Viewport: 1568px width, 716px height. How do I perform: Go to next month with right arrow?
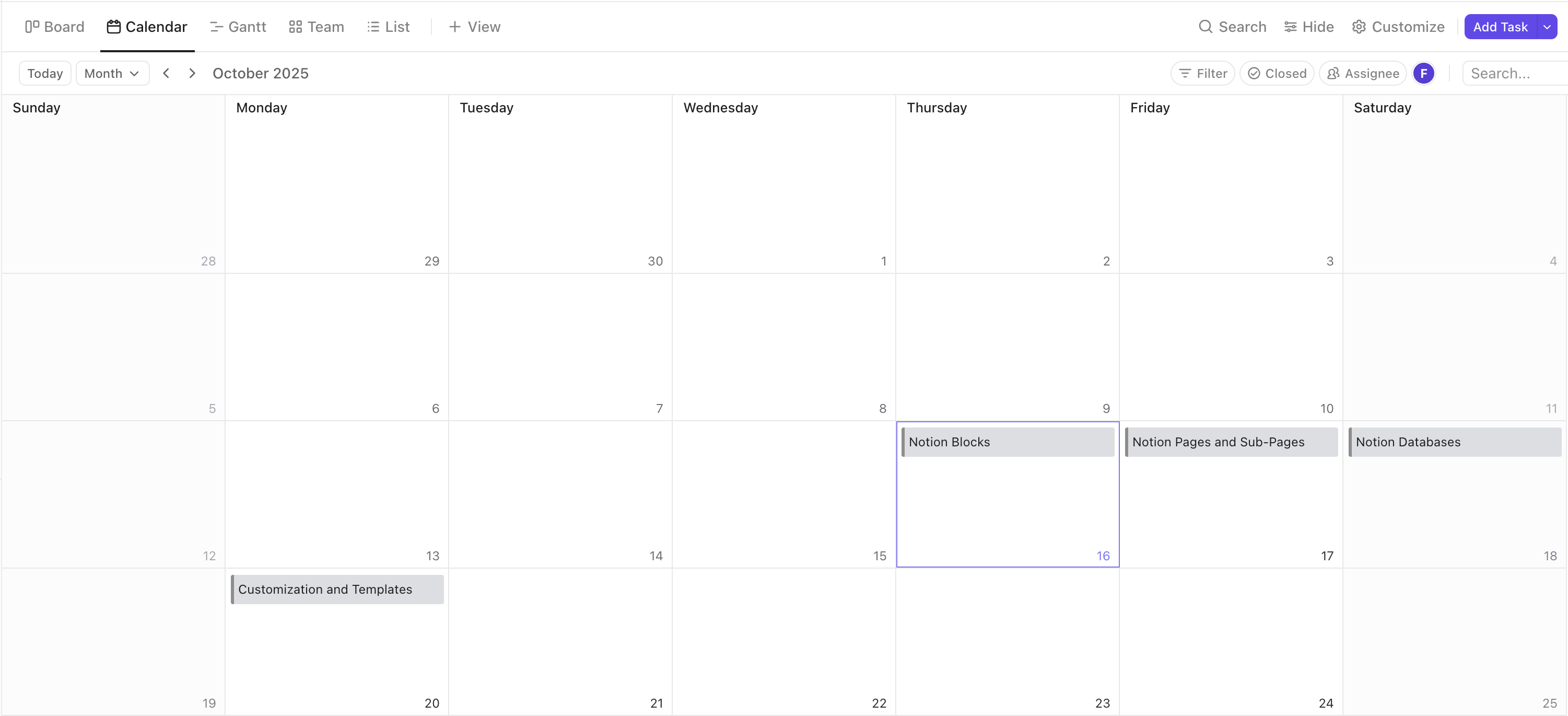click(x=192, y=73)
